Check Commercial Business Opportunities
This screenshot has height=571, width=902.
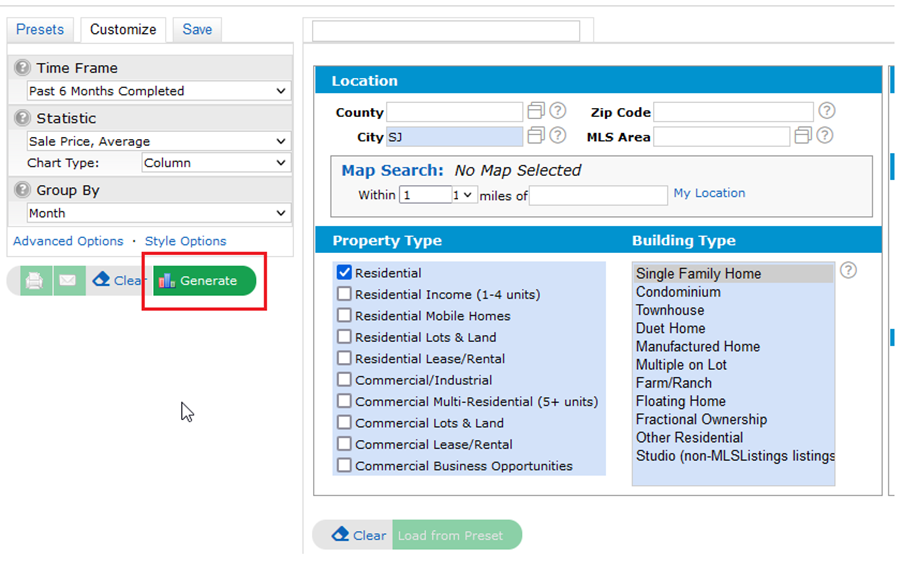coord(344,465)
